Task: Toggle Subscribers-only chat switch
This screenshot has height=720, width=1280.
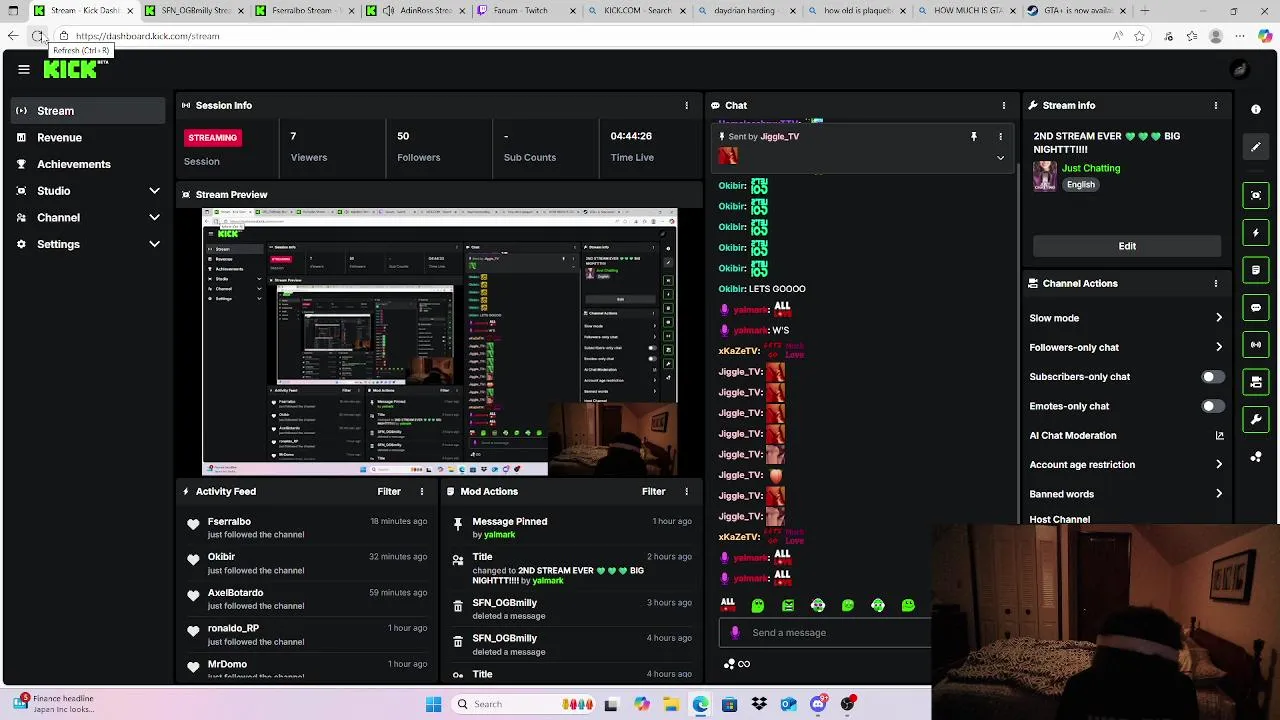Action: pos(1211,377)
